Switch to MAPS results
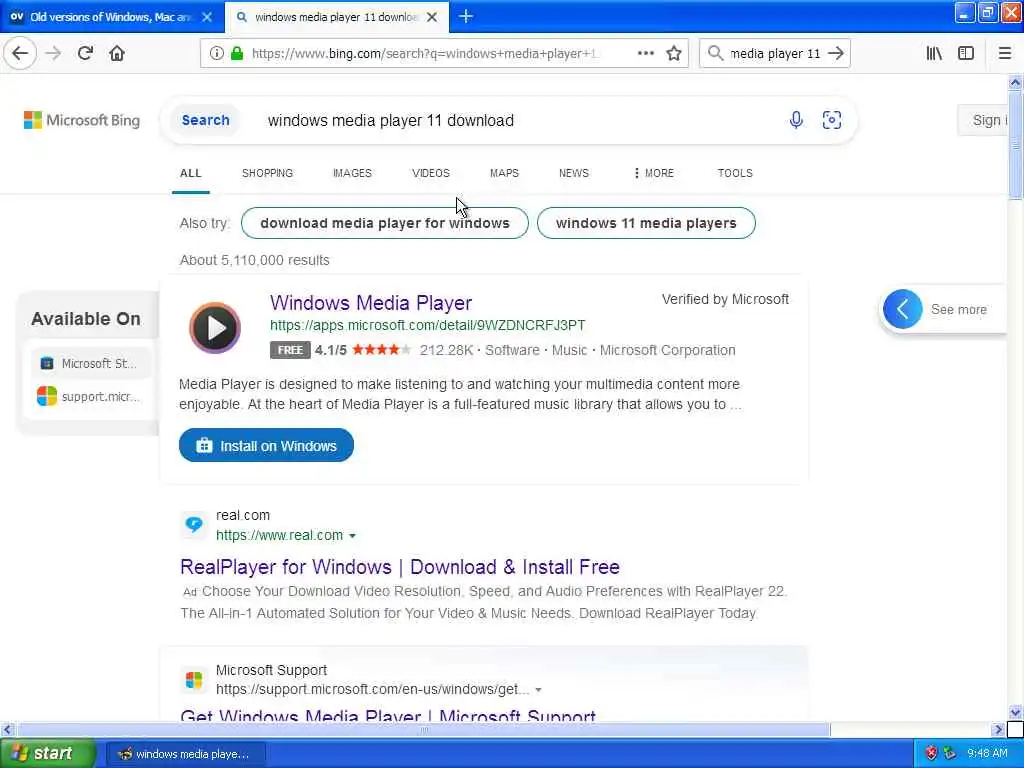Viewport: 1024px width, 768px height. [x=504, y=173]
